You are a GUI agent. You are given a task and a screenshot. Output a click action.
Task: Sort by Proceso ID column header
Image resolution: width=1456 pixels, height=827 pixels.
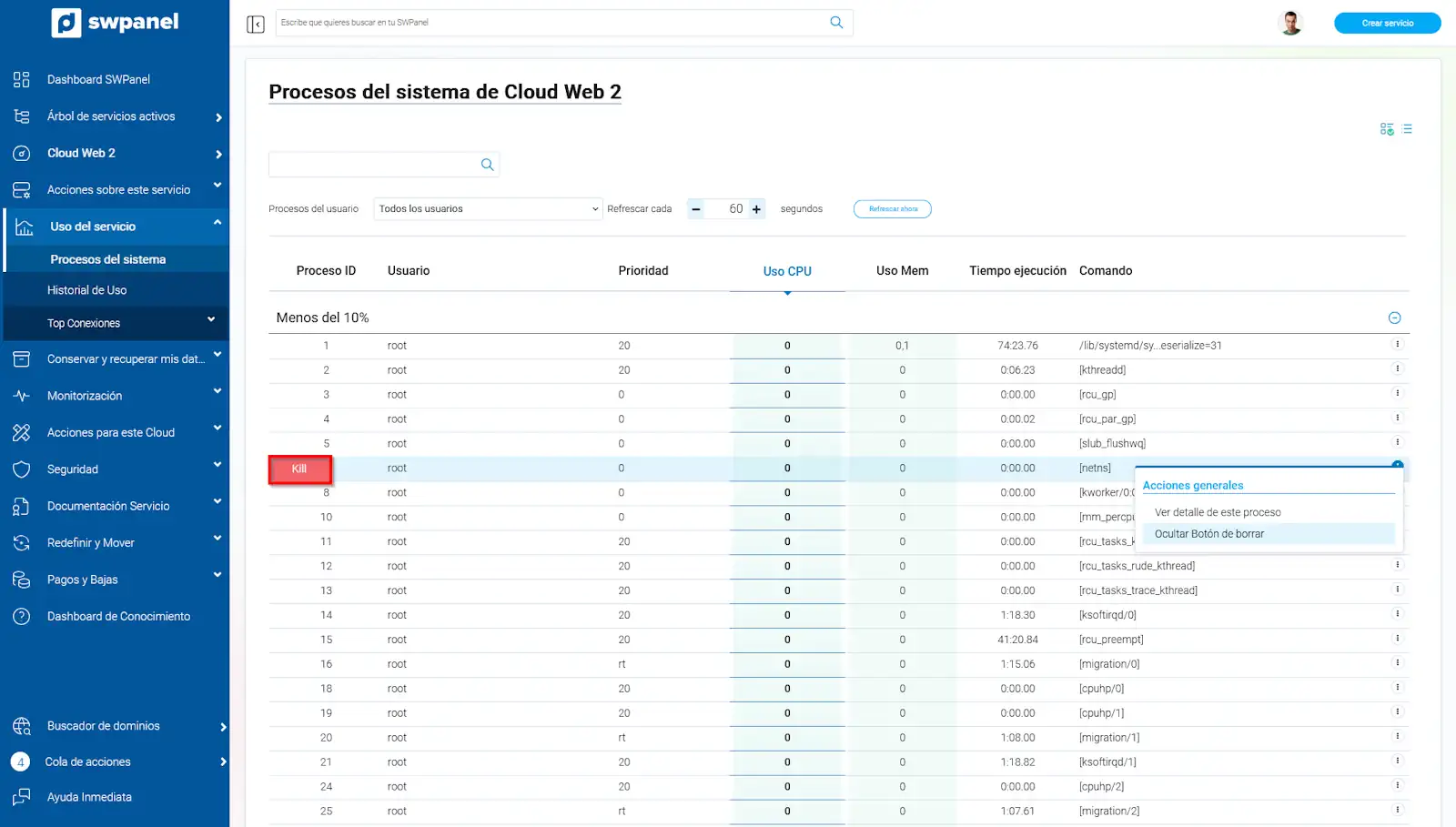click(326, 271)
